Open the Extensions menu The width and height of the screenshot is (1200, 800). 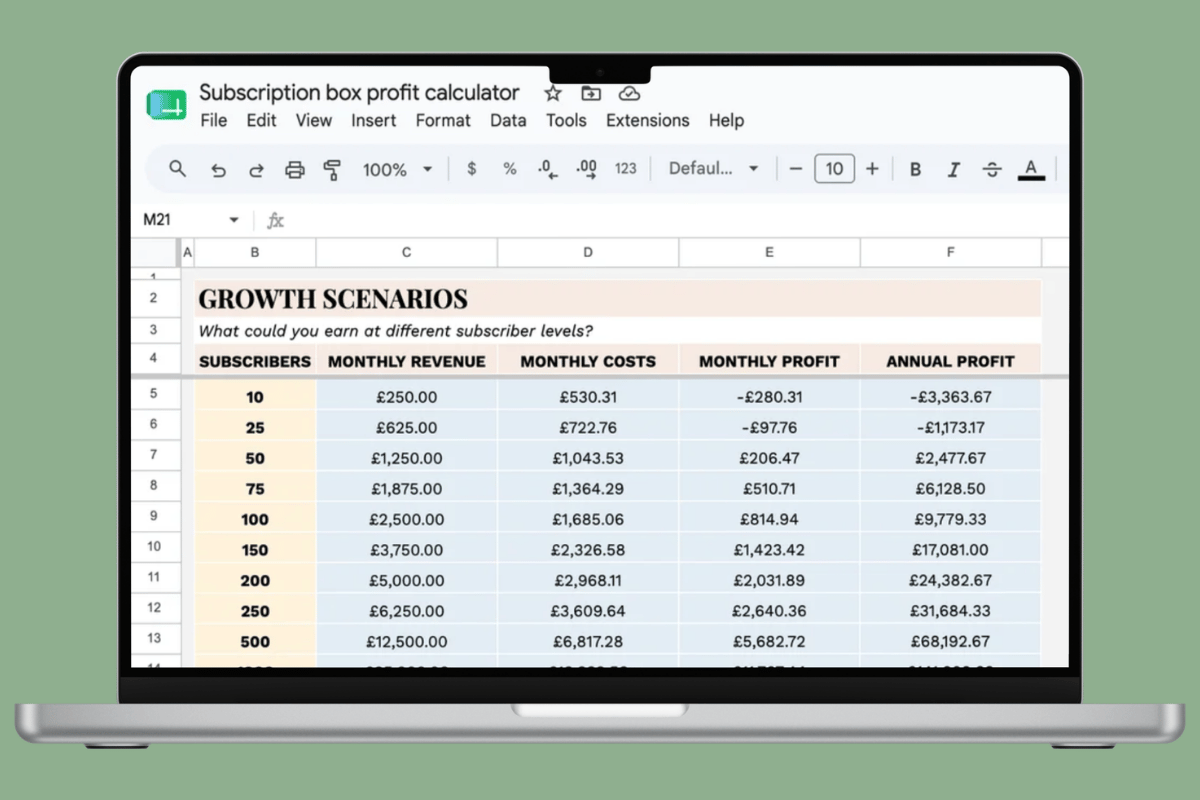click(648, 120)
